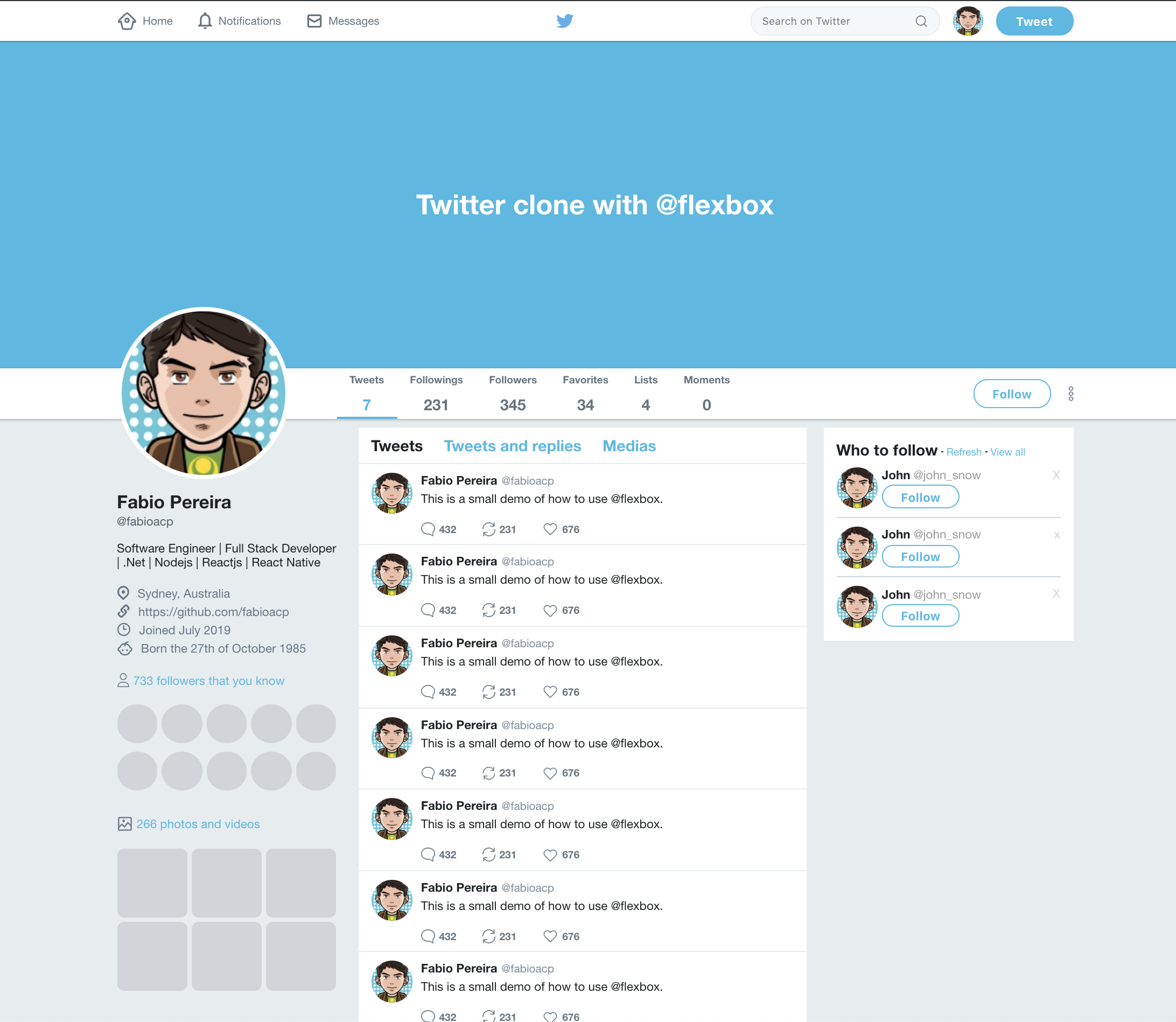
Task: Click the retweet icon on first tweet
Action: tap(490, 528)
